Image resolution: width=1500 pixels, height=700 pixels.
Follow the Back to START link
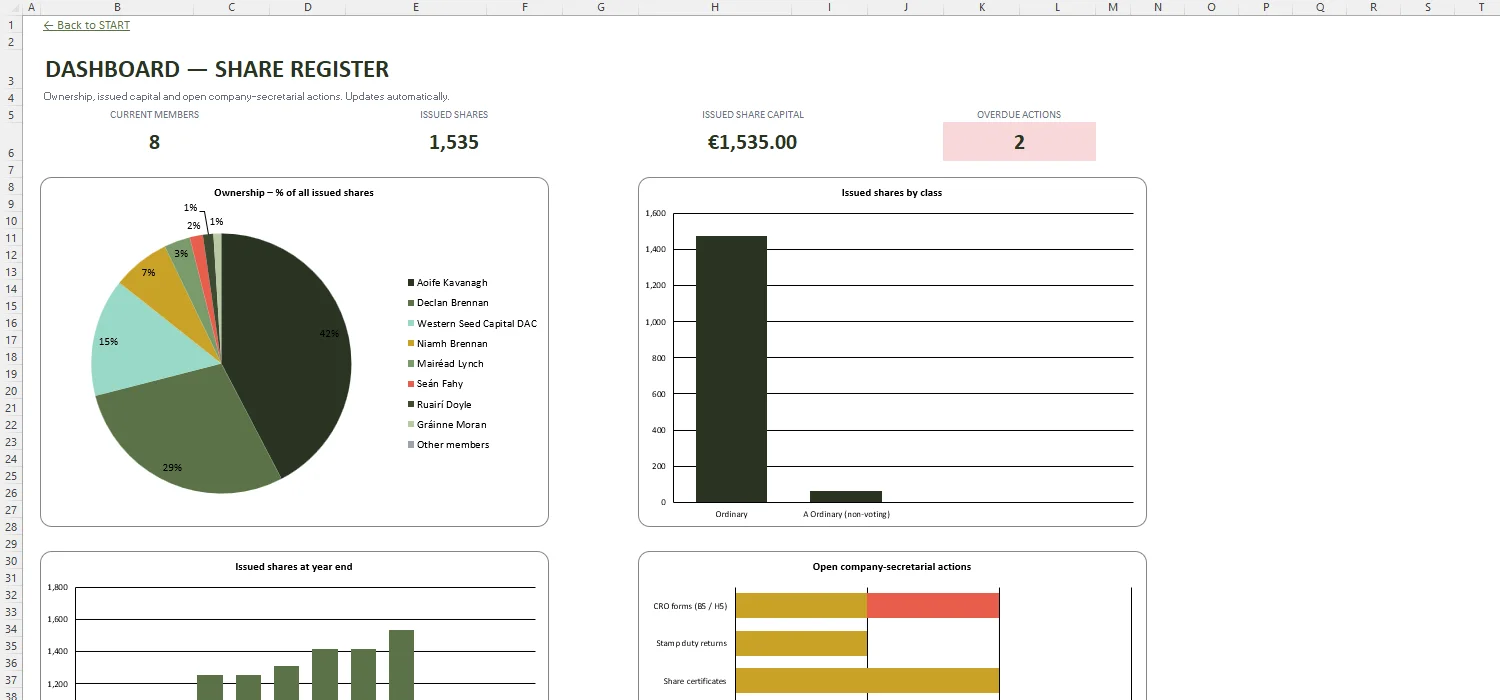coord(87,25)
